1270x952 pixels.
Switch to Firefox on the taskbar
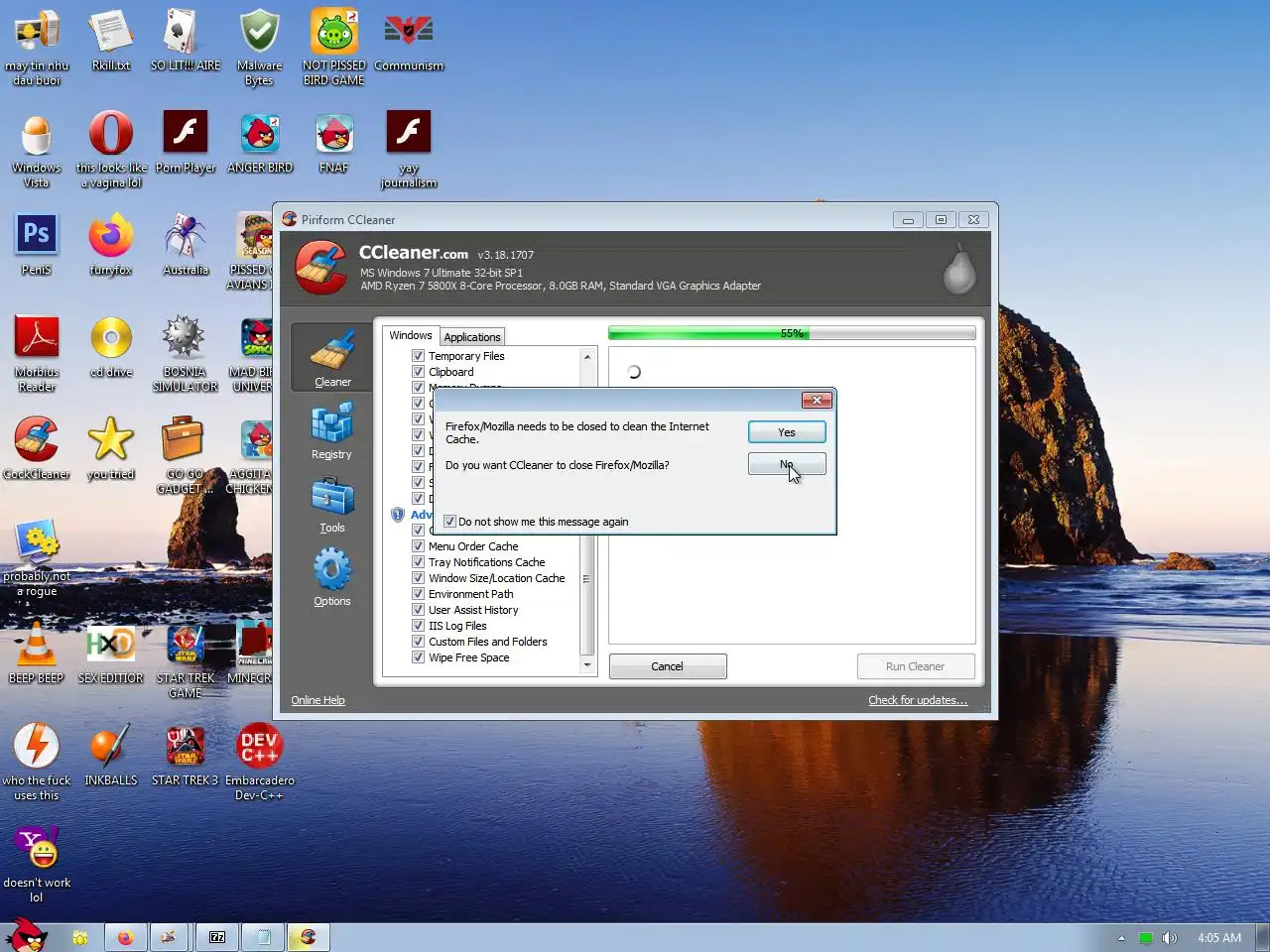tap(126, 937)
